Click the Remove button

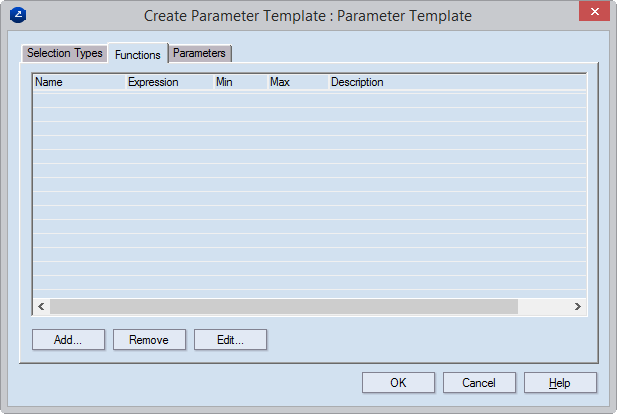click(x=149, y=340)
